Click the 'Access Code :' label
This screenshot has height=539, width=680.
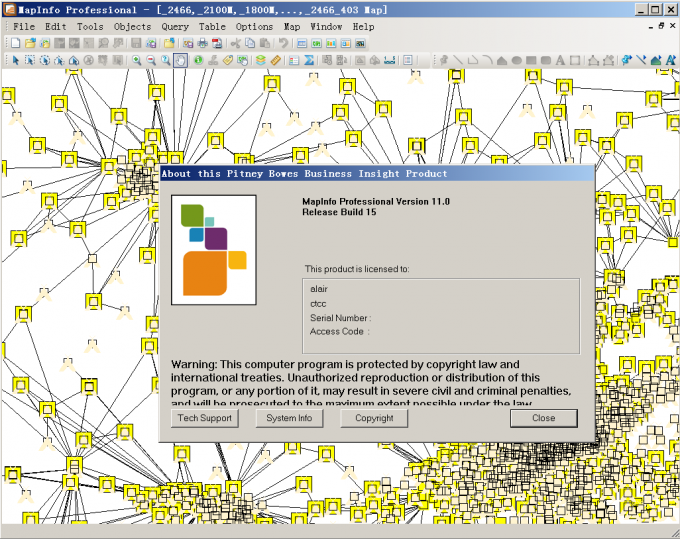[340, 331]
